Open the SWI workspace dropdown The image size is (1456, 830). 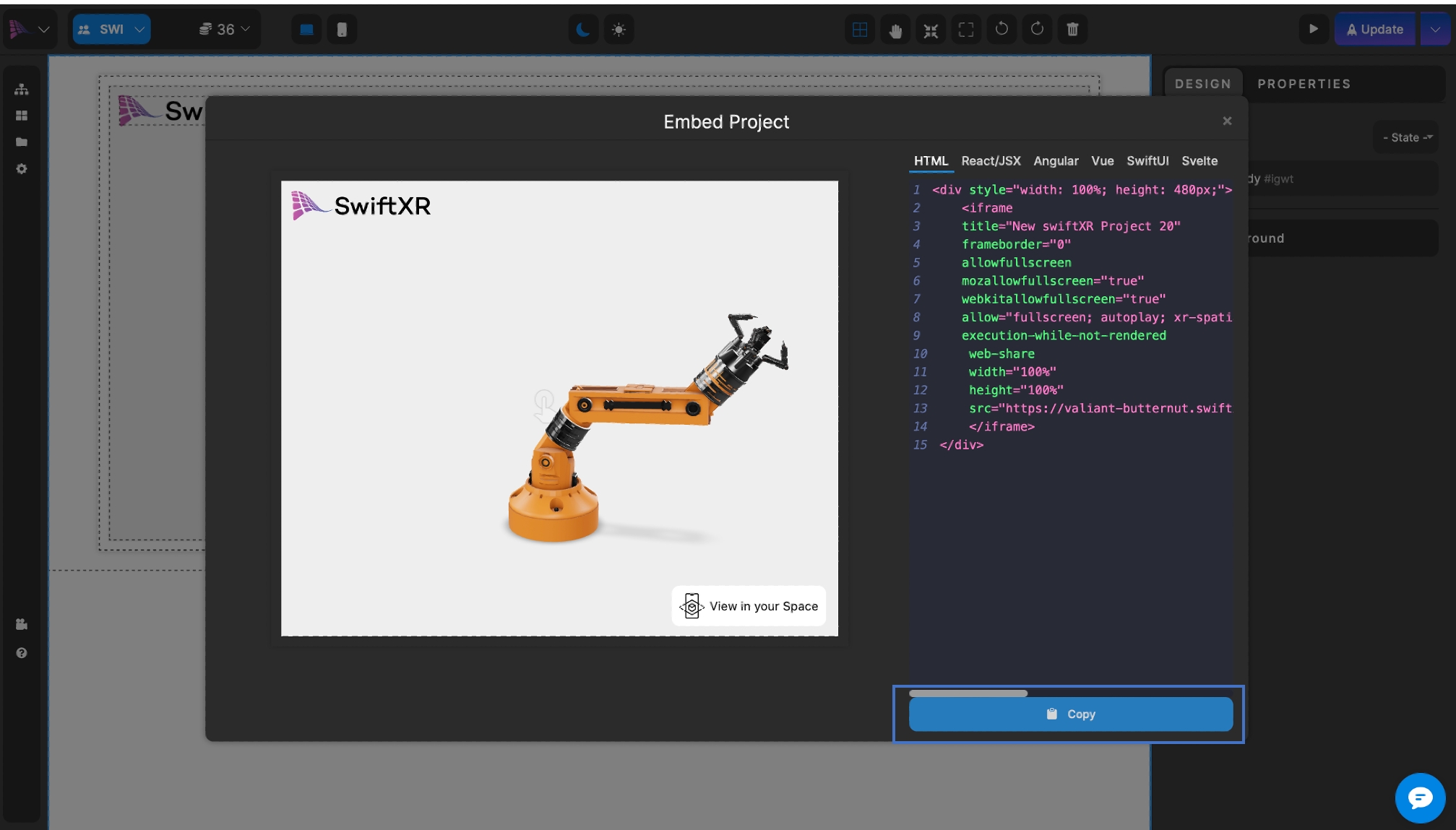(x=112, y=30)
